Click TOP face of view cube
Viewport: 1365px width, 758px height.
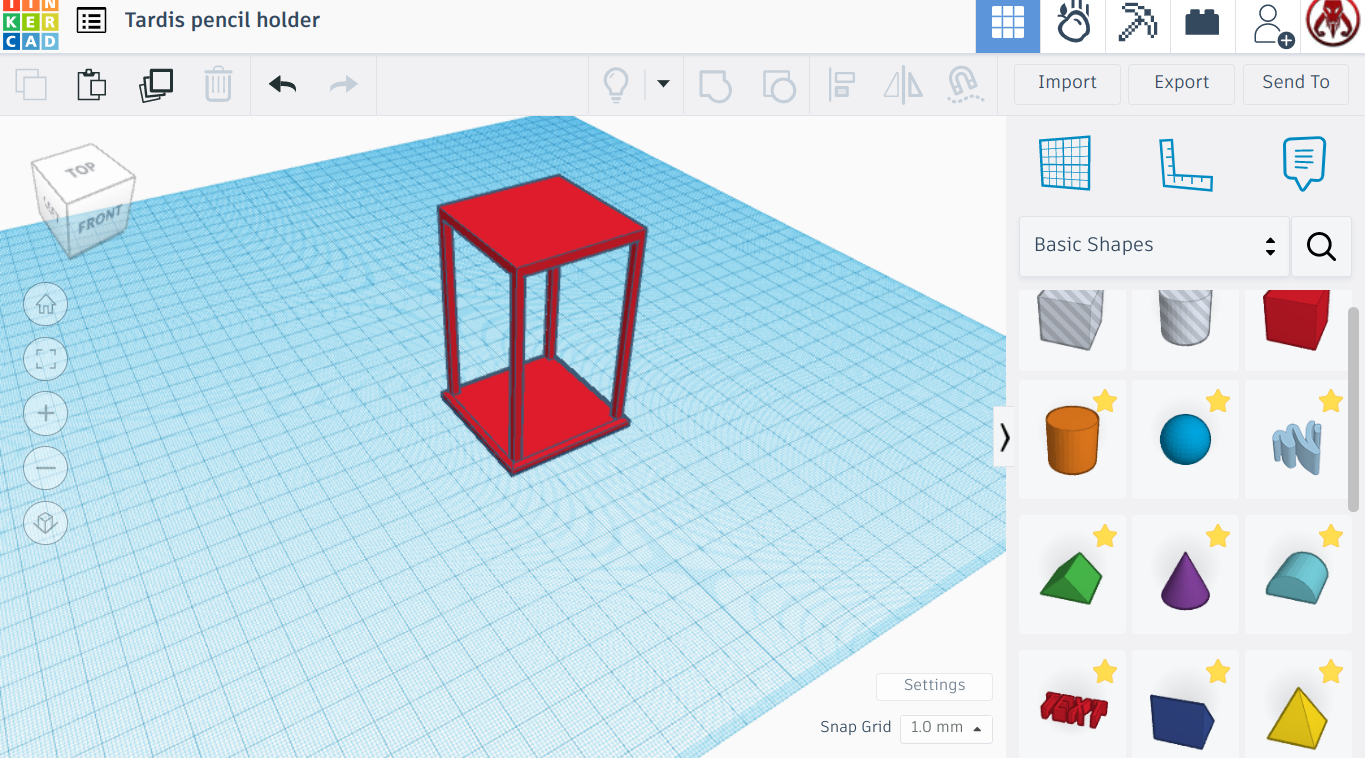[80, 171]
